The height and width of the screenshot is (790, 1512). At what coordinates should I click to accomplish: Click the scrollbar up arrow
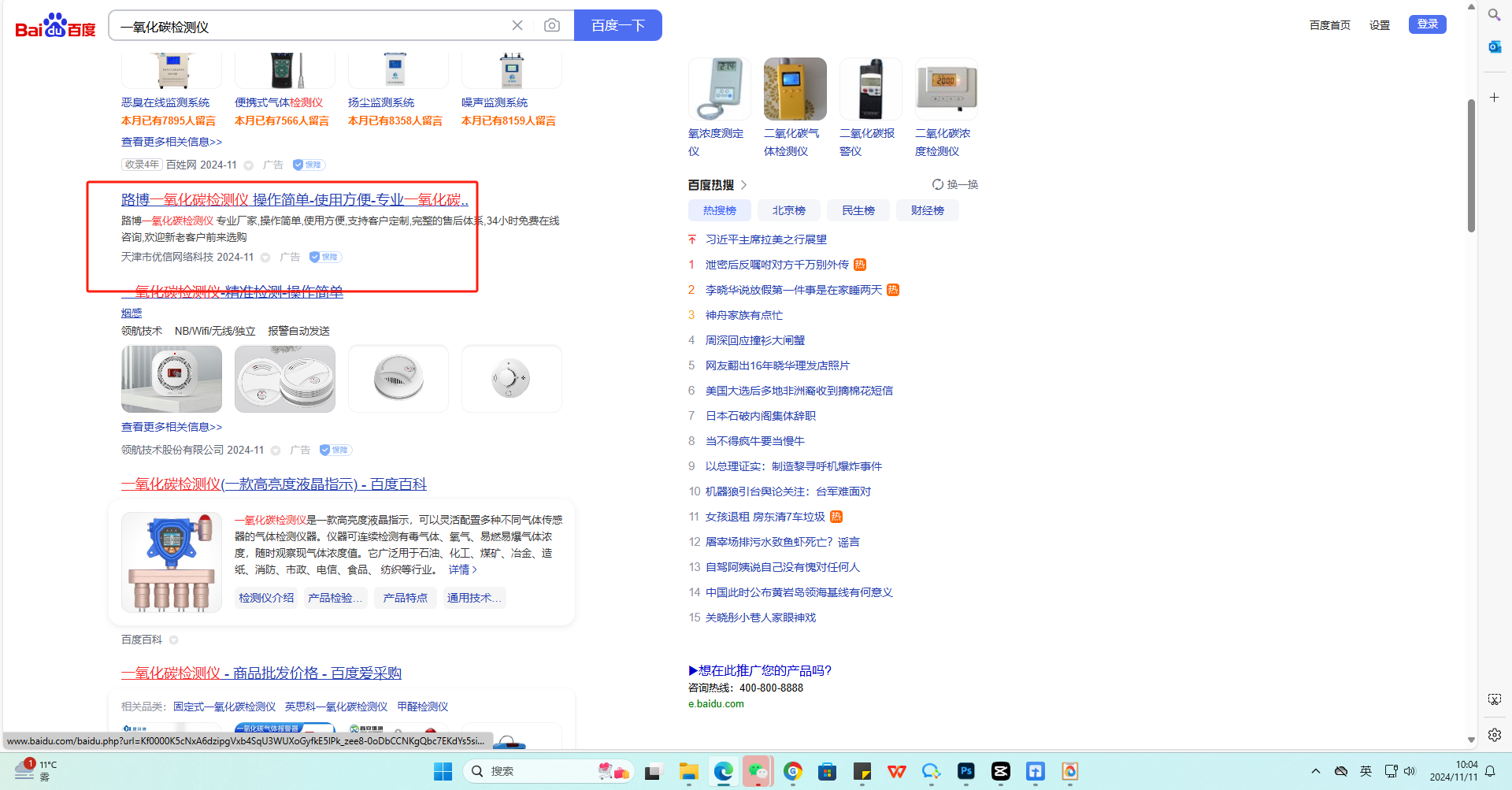[x=1471, y=6]
